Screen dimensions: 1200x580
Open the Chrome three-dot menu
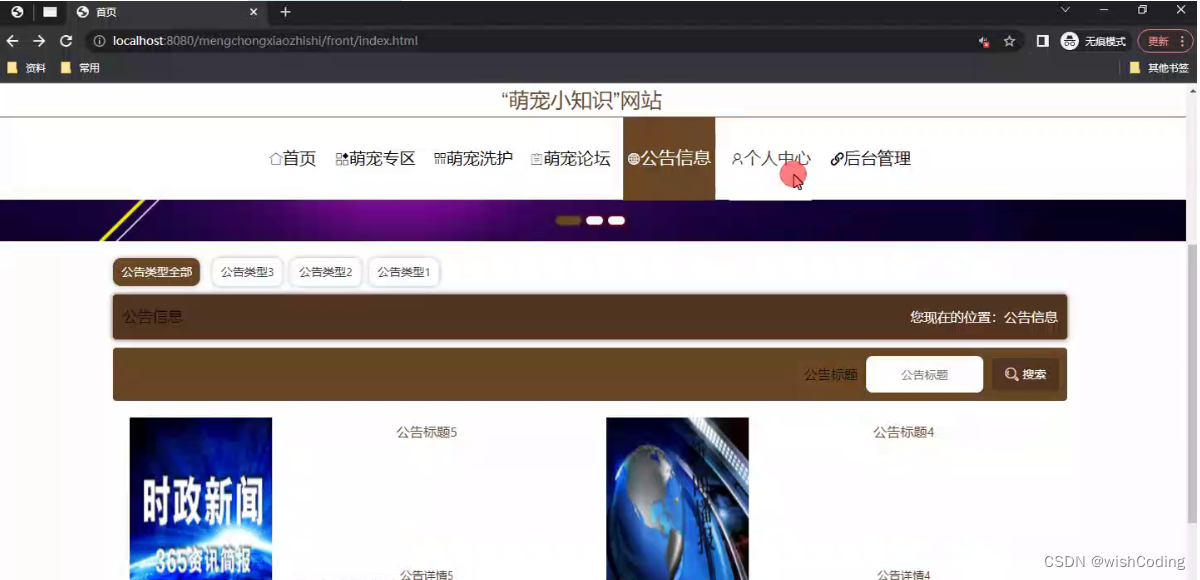[x=1183, y=41]
